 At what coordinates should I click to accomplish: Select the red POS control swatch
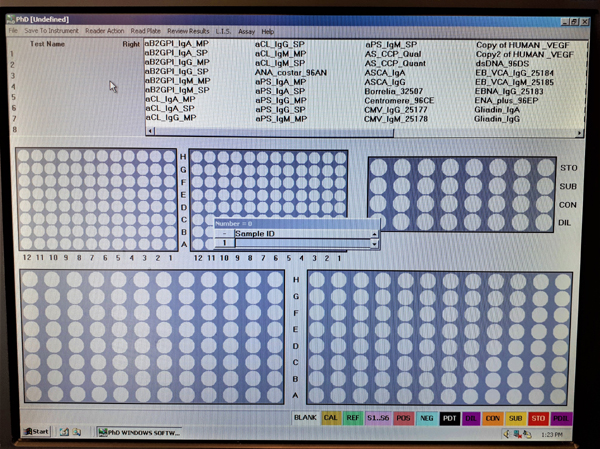403,417
